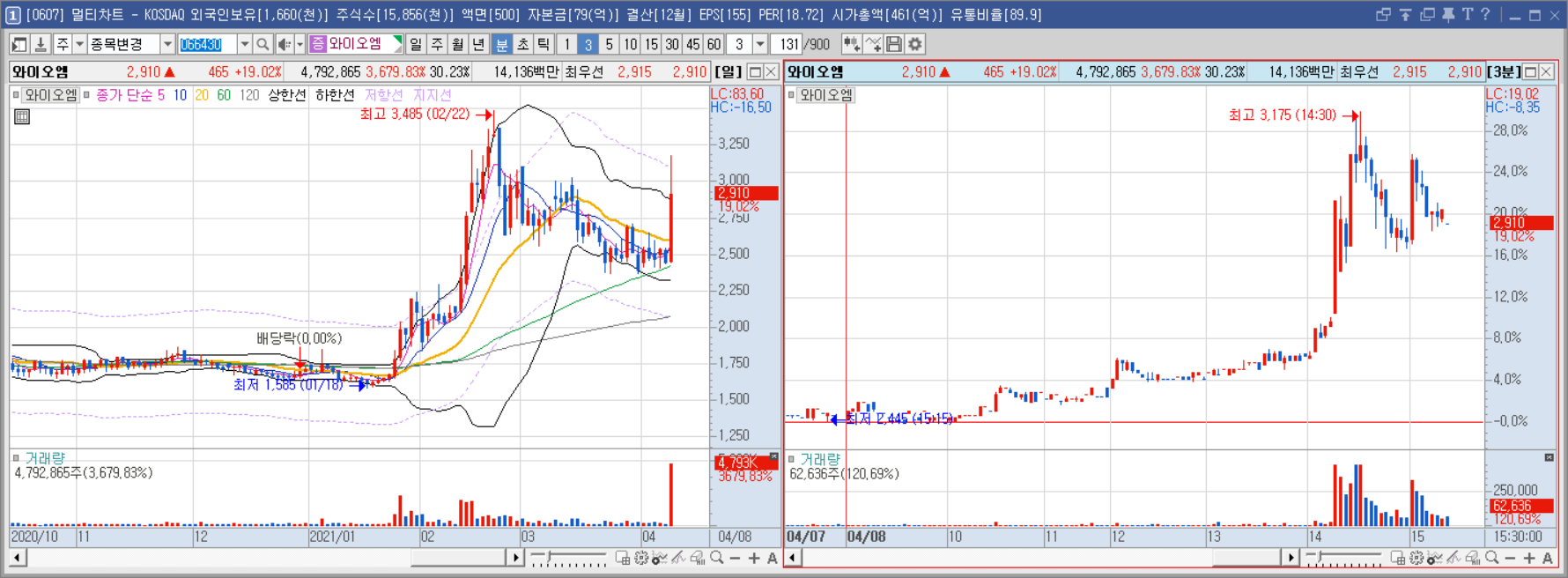Click the add-chart icon with plus sign
Viewport: 1568px width, 578px height.
pyautogui.click(x=852, y=44)
